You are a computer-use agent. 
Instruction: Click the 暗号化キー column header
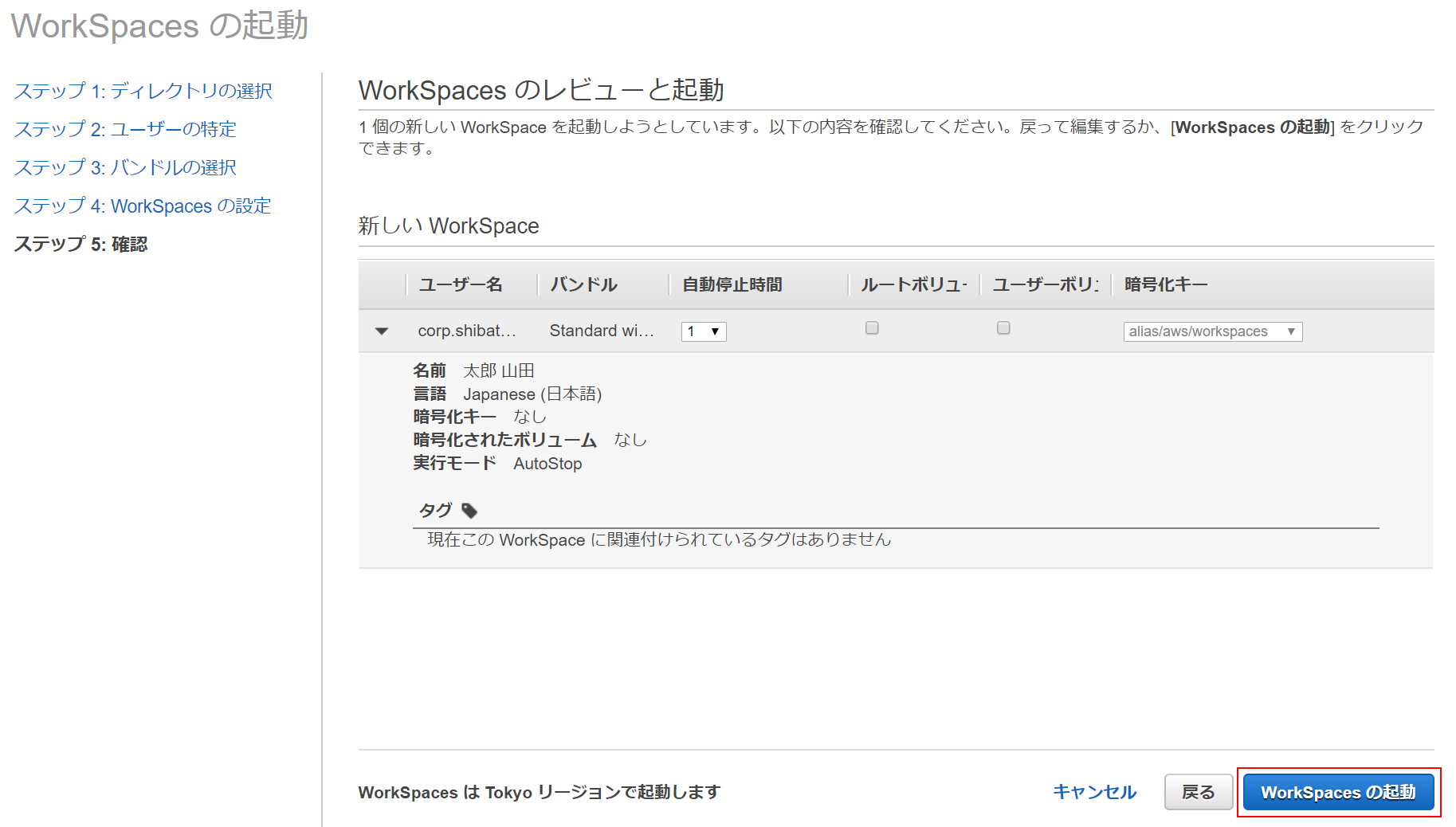point(1163,284)
